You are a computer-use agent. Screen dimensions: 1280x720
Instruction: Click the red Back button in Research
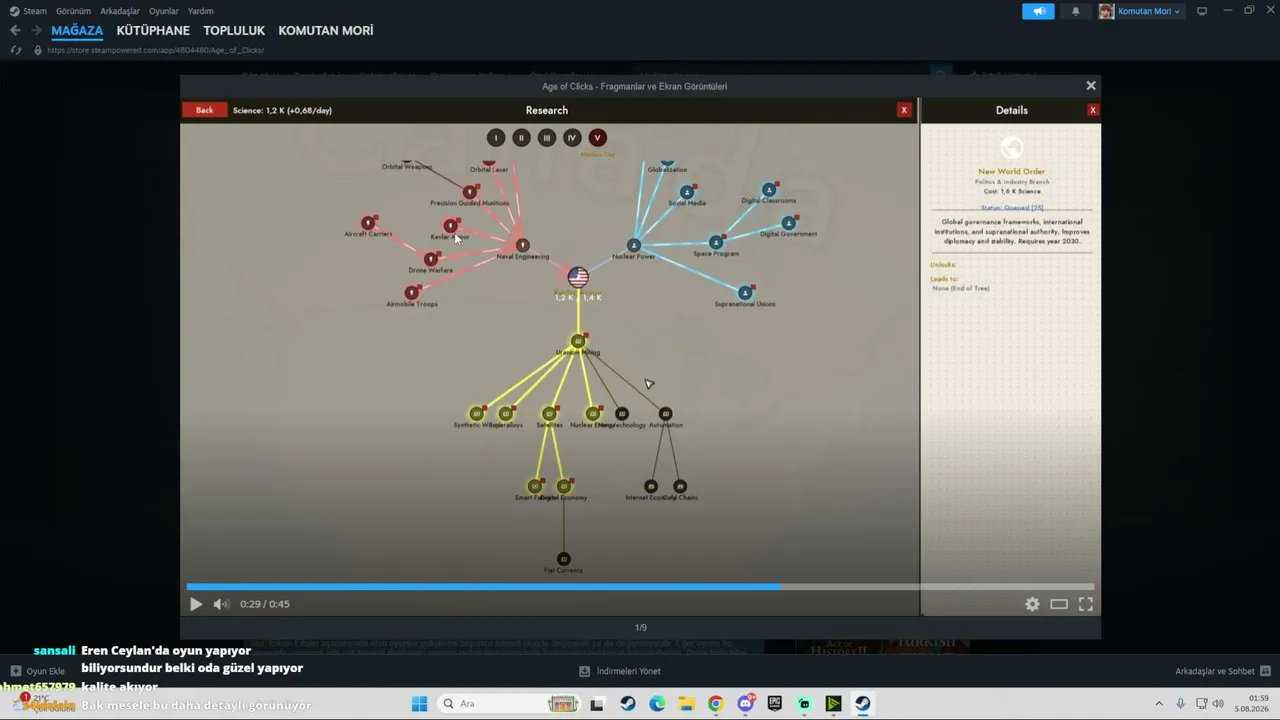click(204, 110)
